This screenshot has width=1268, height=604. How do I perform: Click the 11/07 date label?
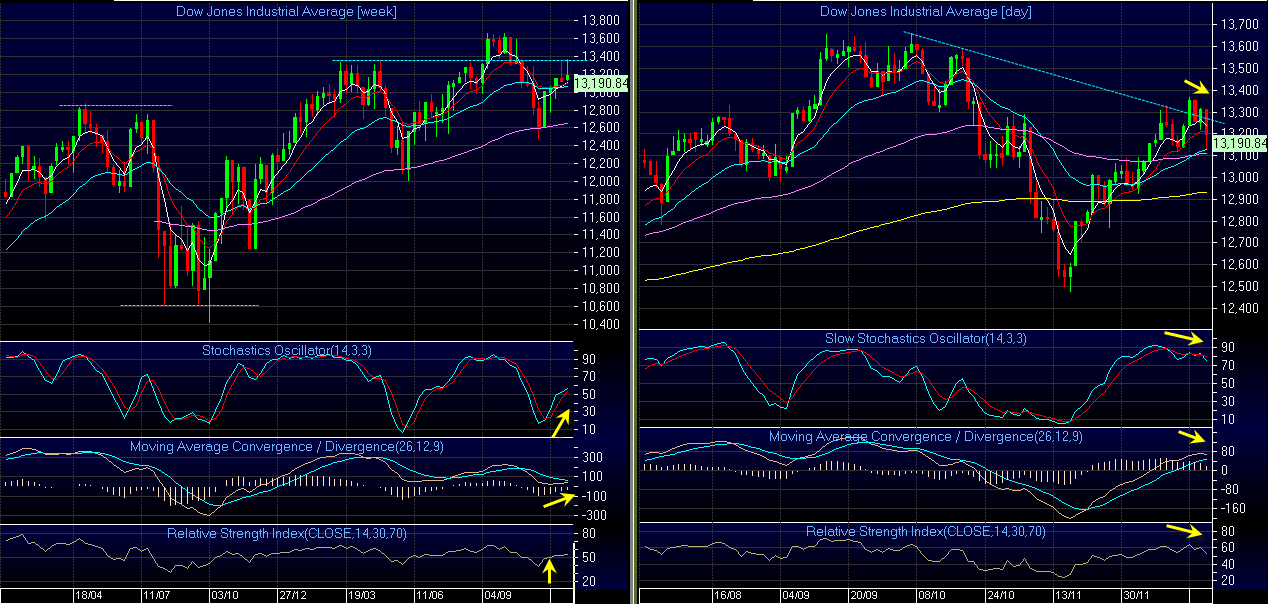pyautogui.click(x=156, y=595)
